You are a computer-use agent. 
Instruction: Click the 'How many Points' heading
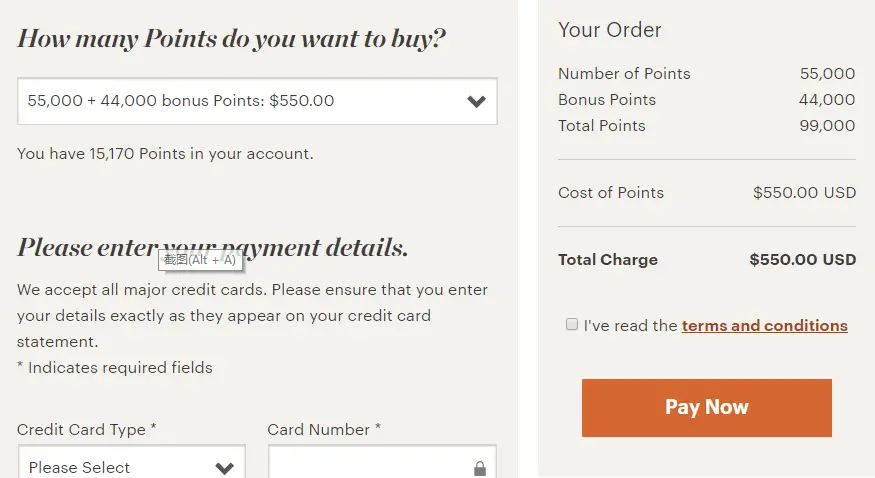point(231,39)
